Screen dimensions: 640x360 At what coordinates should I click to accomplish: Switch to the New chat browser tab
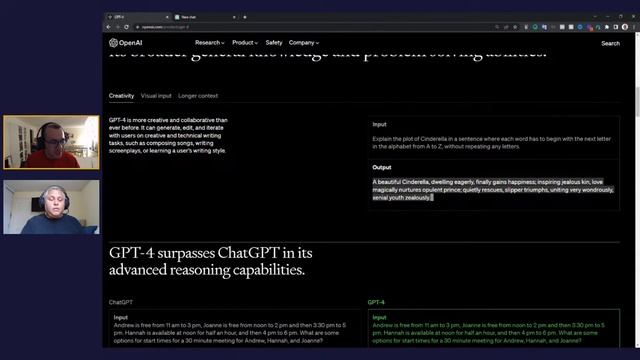pos(204,17)
